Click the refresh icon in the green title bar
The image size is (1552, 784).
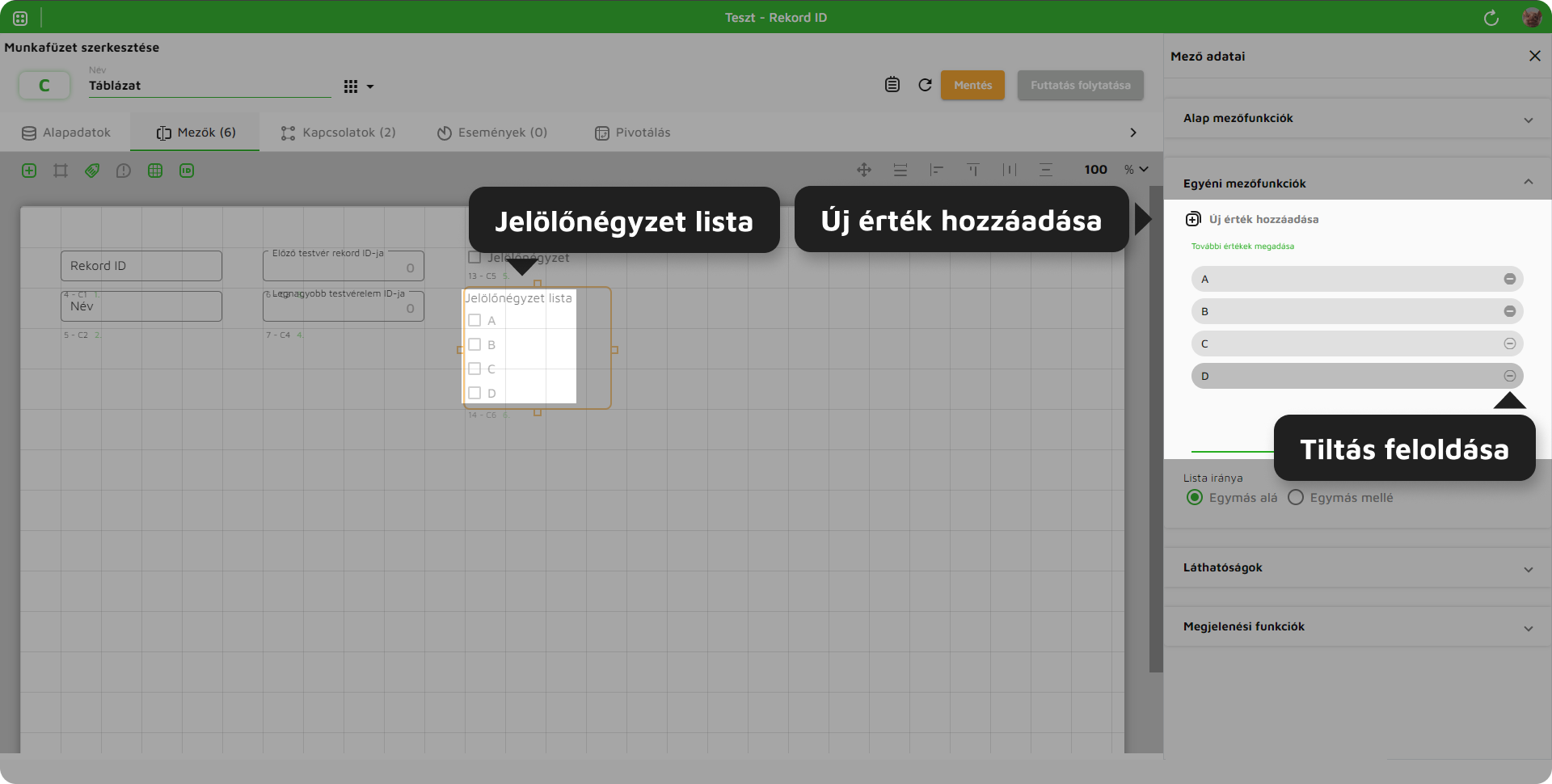point(1491,18)
